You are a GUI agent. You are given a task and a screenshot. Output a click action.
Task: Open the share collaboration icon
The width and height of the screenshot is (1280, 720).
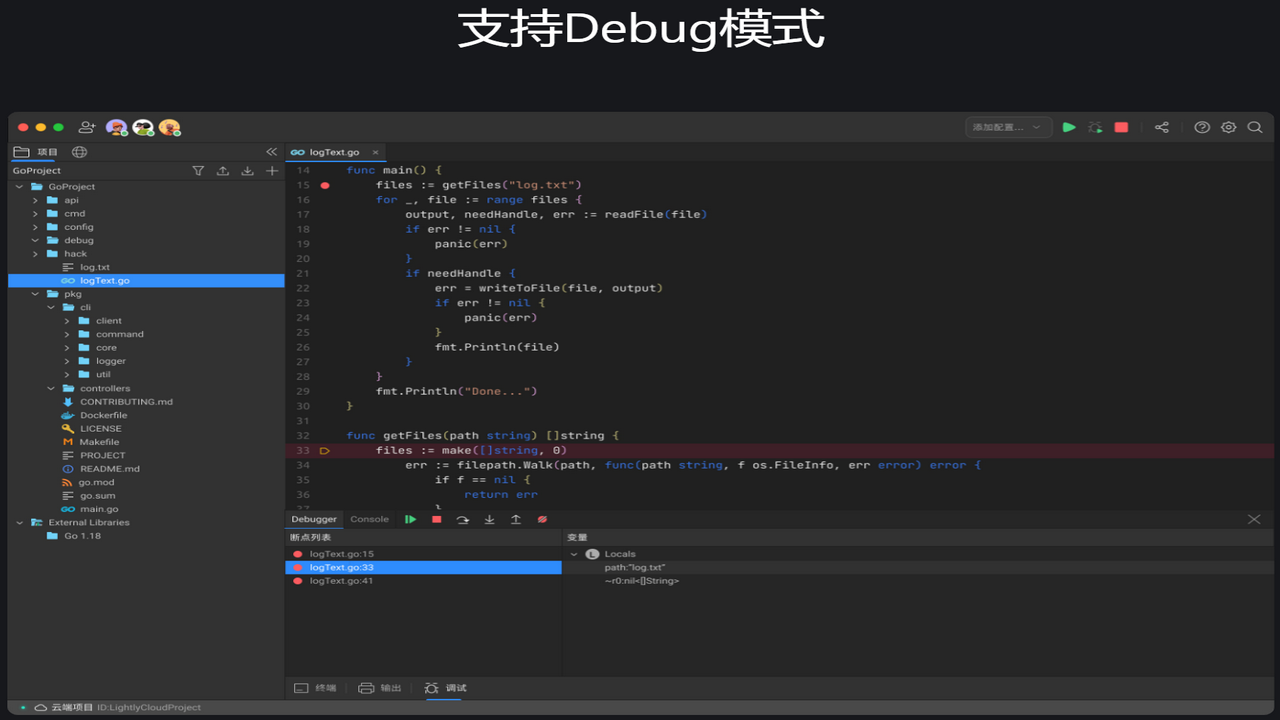(1162, 127)
